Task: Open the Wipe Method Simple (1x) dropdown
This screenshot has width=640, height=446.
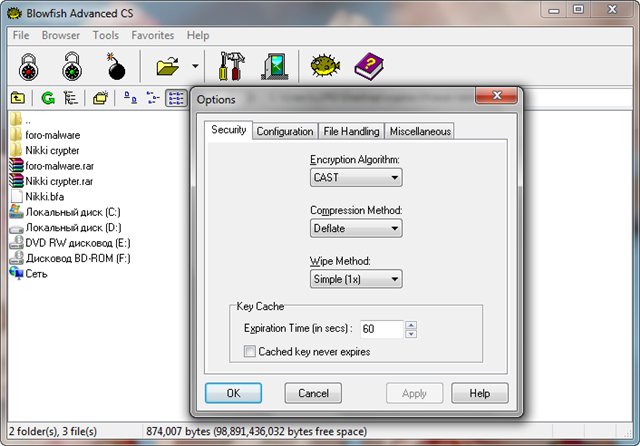Action: click(356, 279)
